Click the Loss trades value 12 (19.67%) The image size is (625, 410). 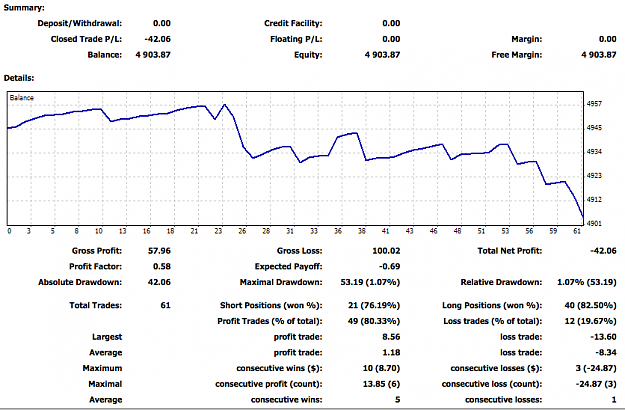point(590,321)
